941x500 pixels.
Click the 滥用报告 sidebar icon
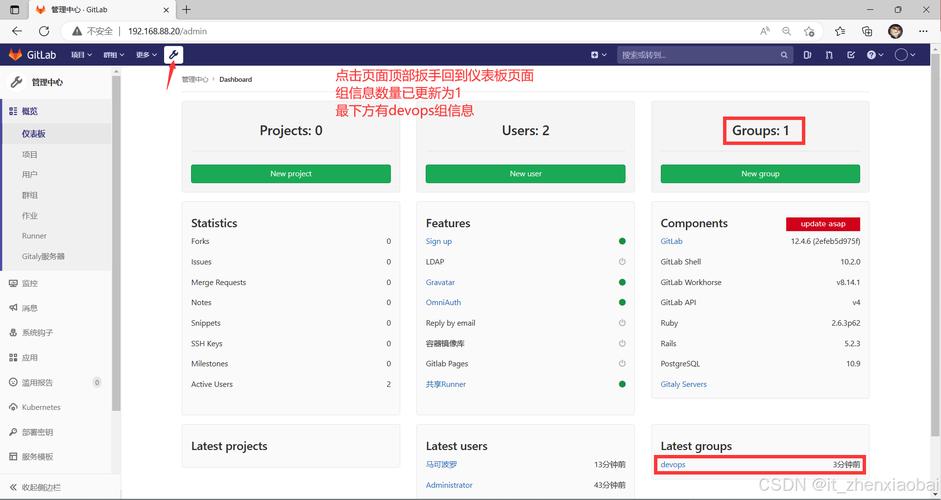(13, 382)
